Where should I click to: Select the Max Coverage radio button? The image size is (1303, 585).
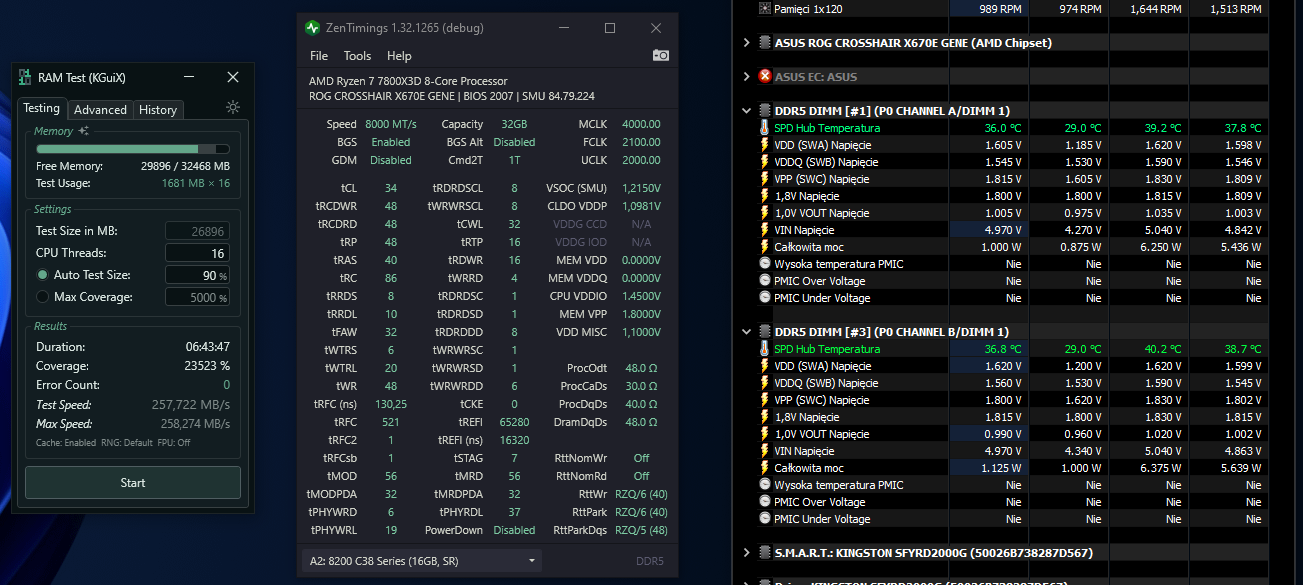(x=43, y=297)
